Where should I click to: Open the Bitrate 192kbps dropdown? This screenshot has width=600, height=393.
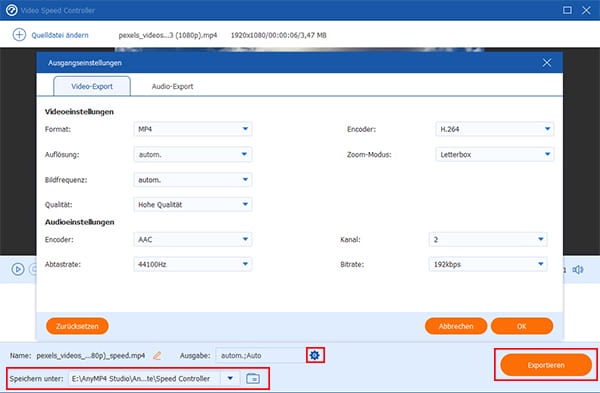[488, 264]
